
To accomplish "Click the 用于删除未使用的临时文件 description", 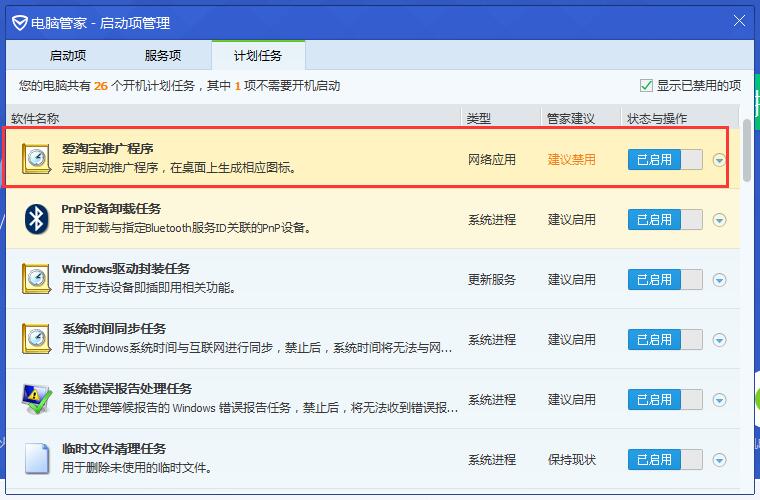I will pos(137,468).
